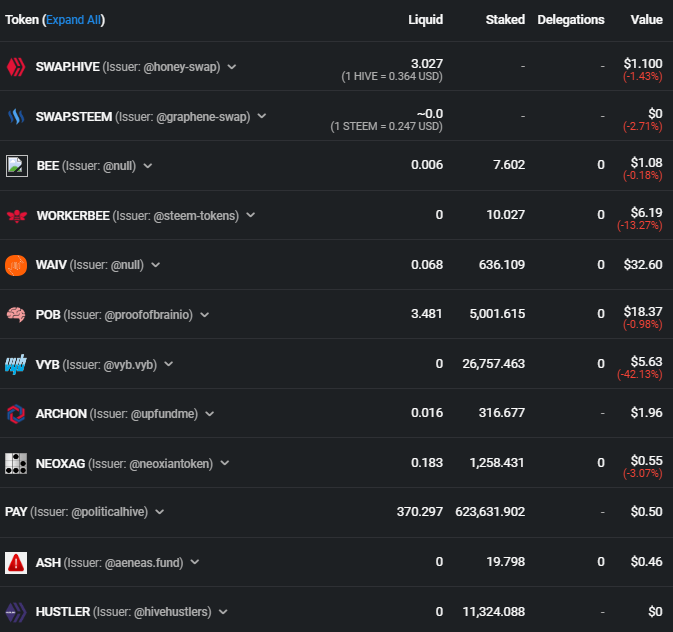The image size is (673, 632).
Task: Expand the HUSTLER token row chevron
Action: [223, 612]
